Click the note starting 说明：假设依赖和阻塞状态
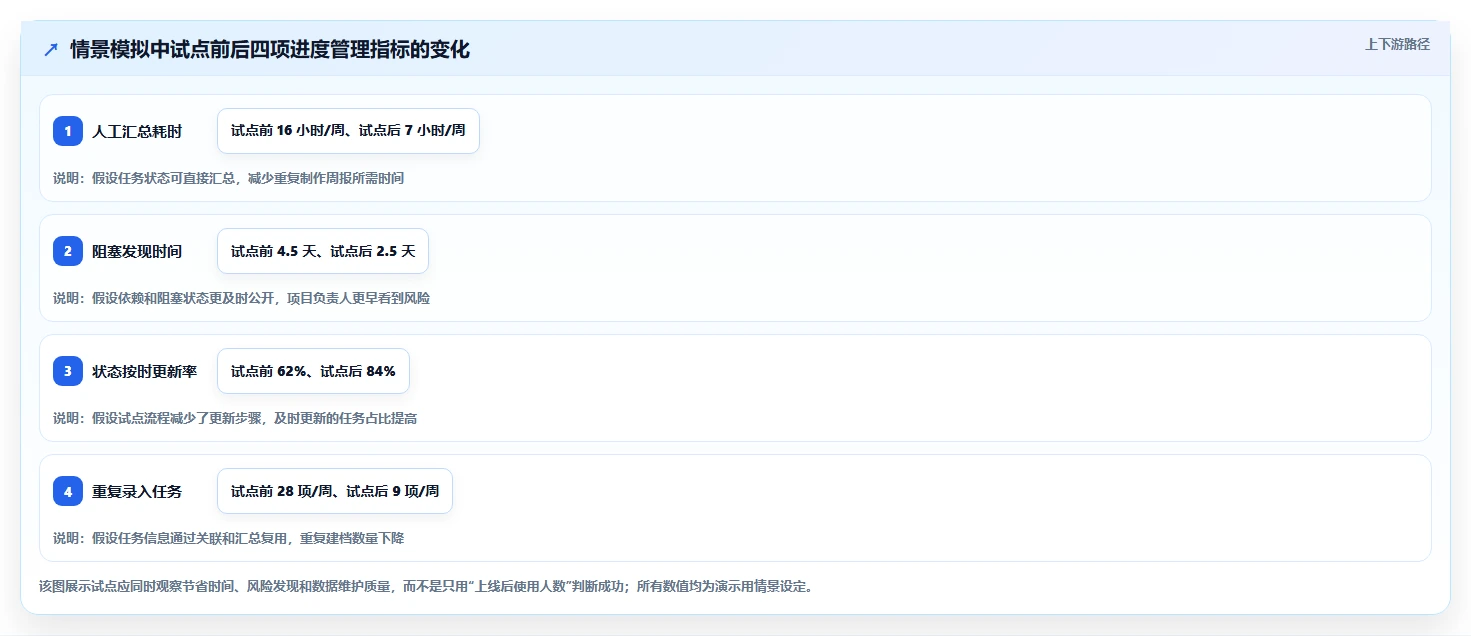This screenshot has height=636, width=1471. [241, 298]
